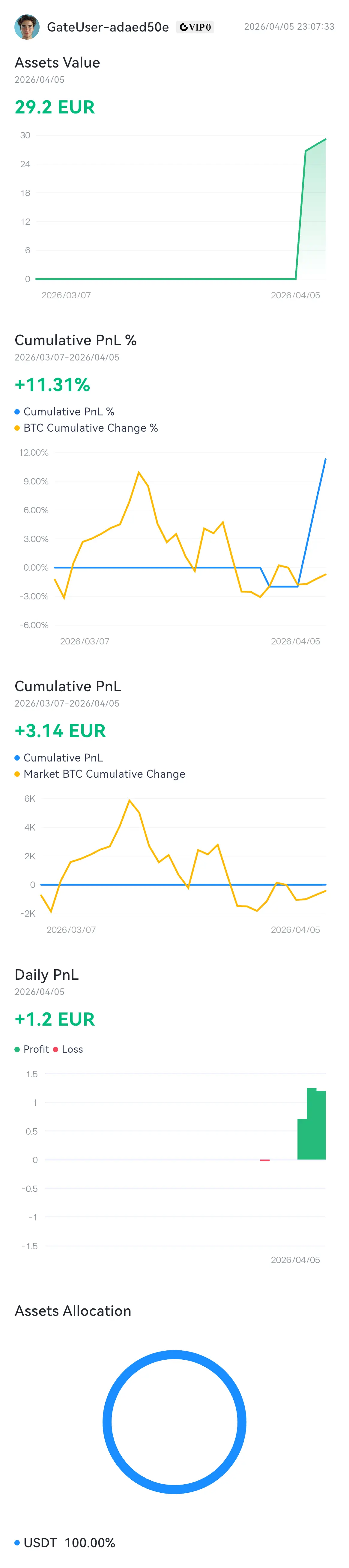
Task: Click the timestamp 2026/04/05 23:07:33
Action: coord(289,27)
